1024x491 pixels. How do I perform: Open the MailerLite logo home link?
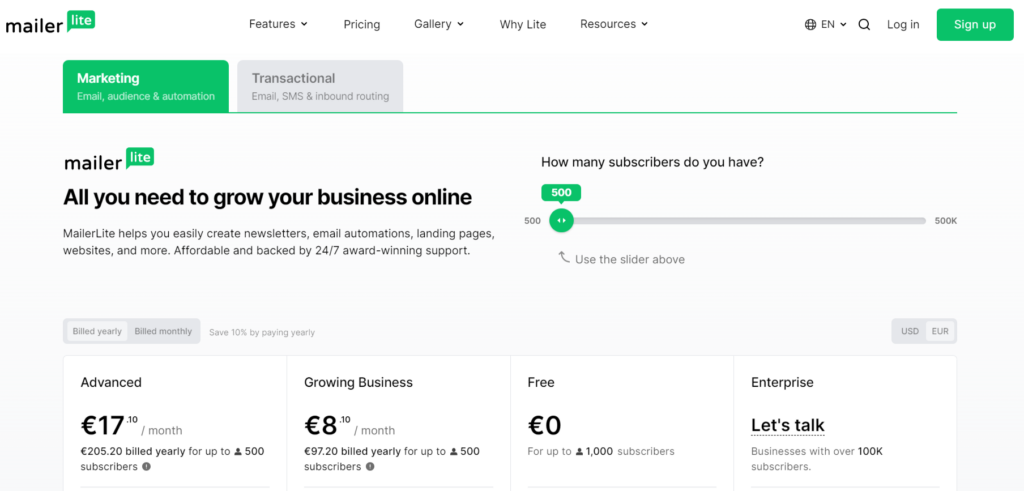pos(50,24)
